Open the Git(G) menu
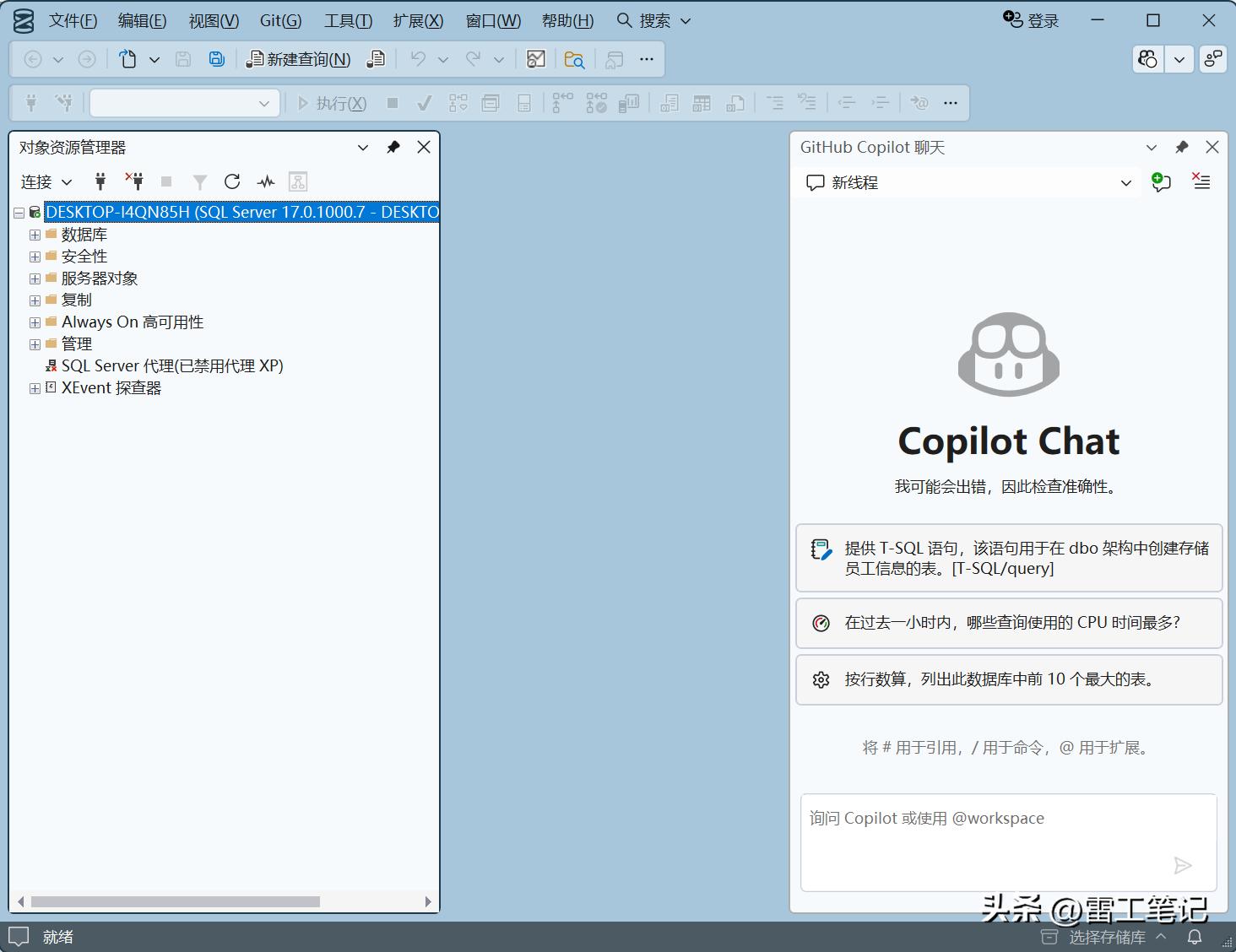This screenshot has width=1236, height=952. point(280,20)
